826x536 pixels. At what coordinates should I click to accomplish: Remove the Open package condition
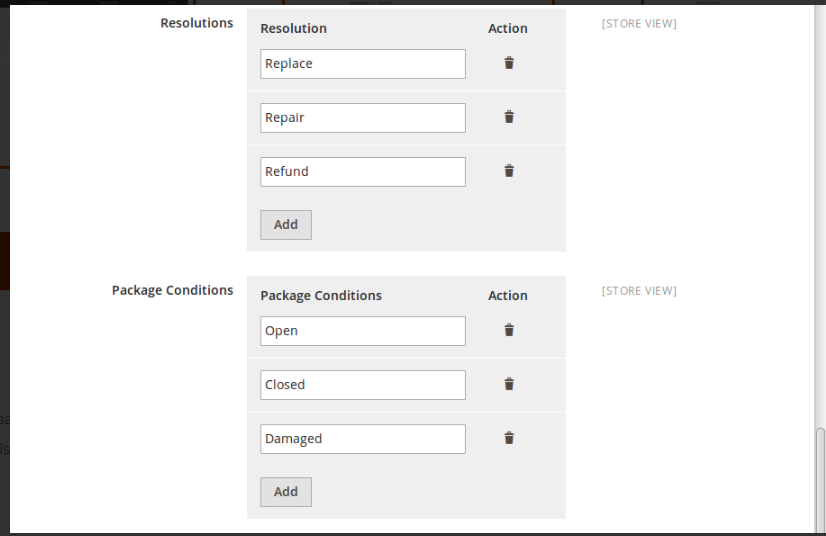509,330
